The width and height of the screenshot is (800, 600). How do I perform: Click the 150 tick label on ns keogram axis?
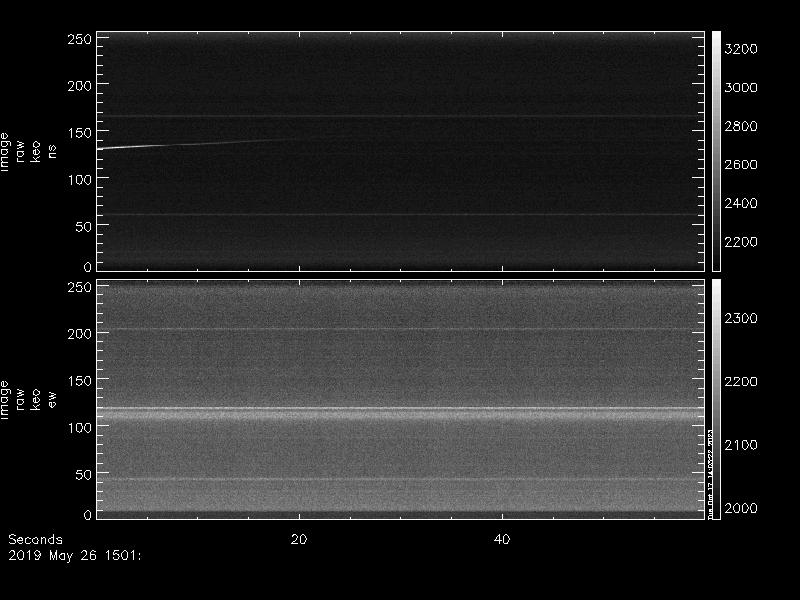(79, 133)
